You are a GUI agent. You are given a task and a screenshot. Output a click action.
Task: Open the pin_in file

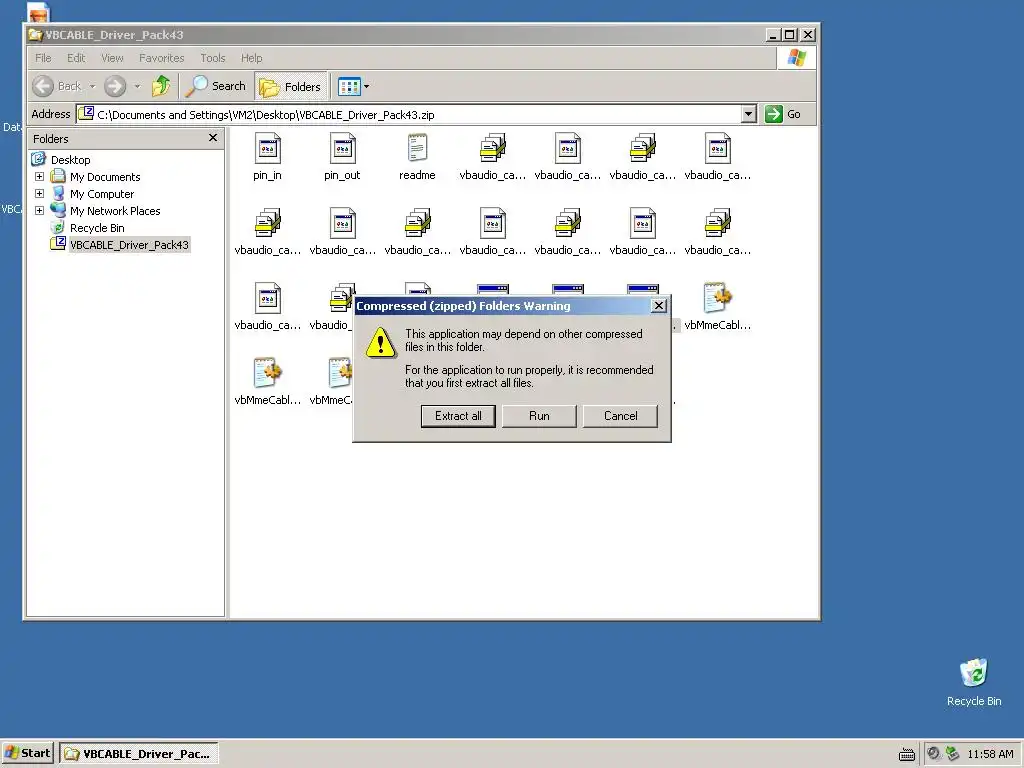coord(267,157)
